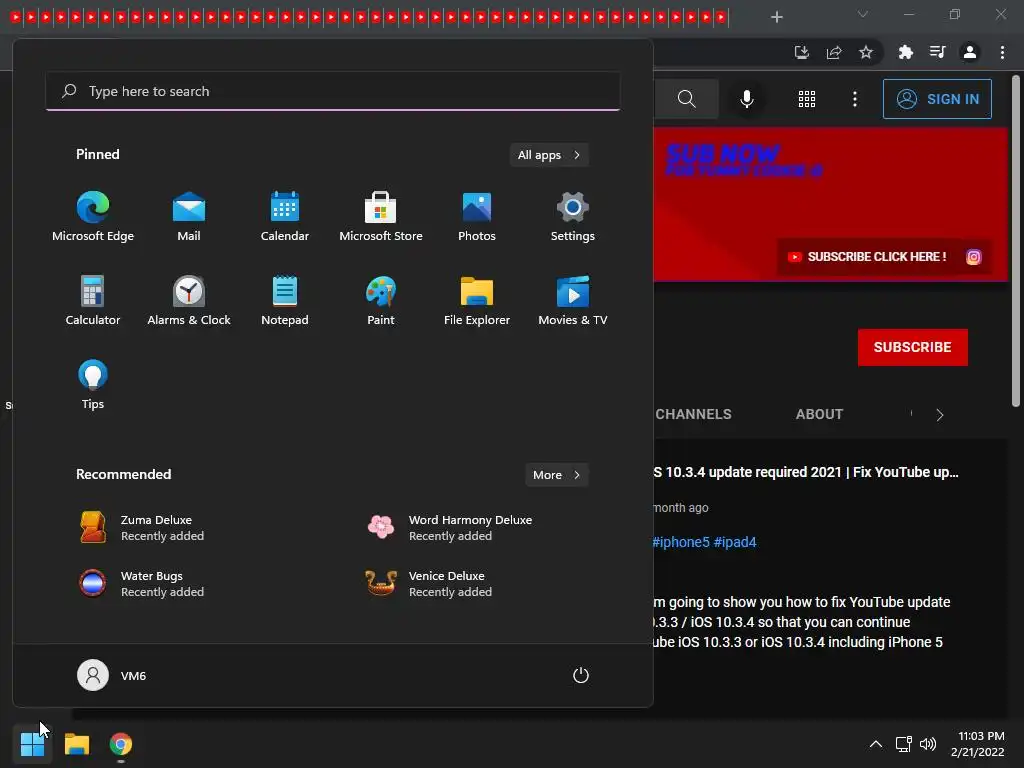Click the Windows Start button on taskbar
The width and height of the screenshot is (1024, 768).
32,744
